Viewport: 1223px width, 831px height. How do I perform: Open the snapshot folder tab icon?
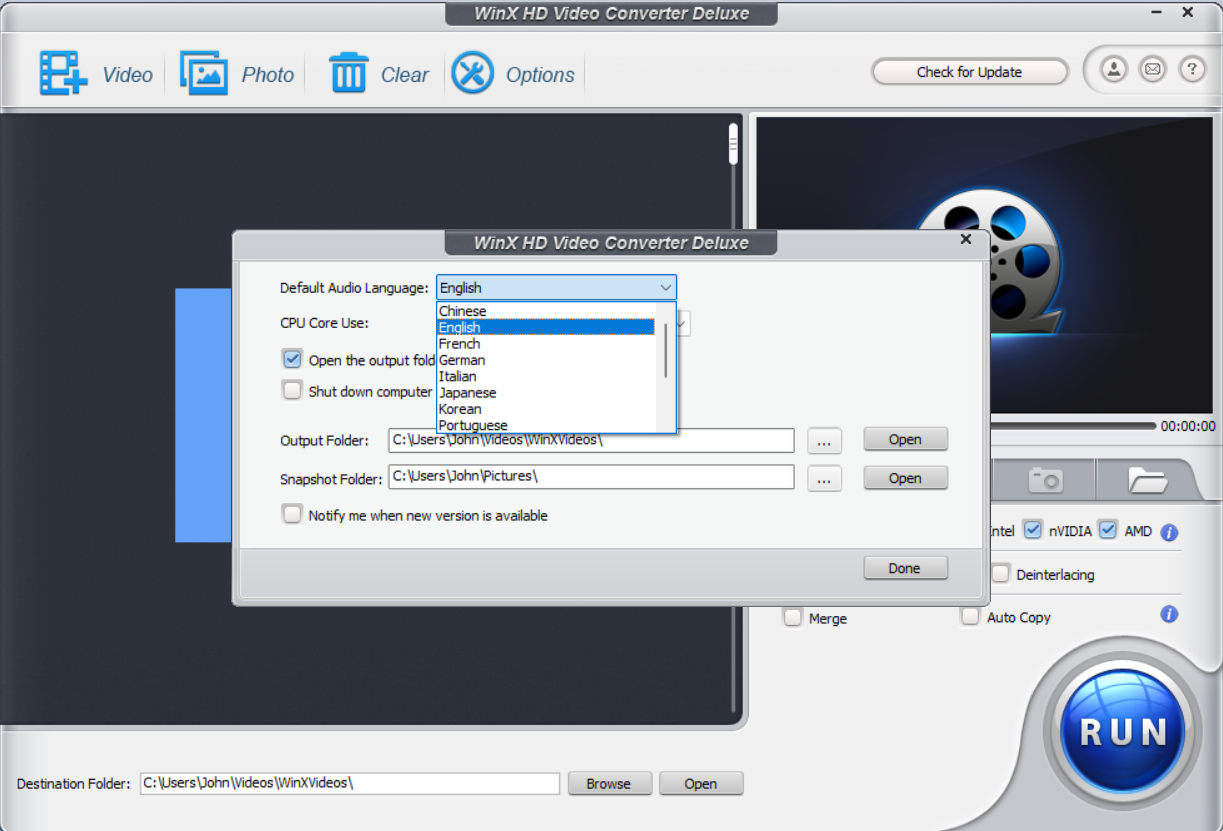point(1148,480)
